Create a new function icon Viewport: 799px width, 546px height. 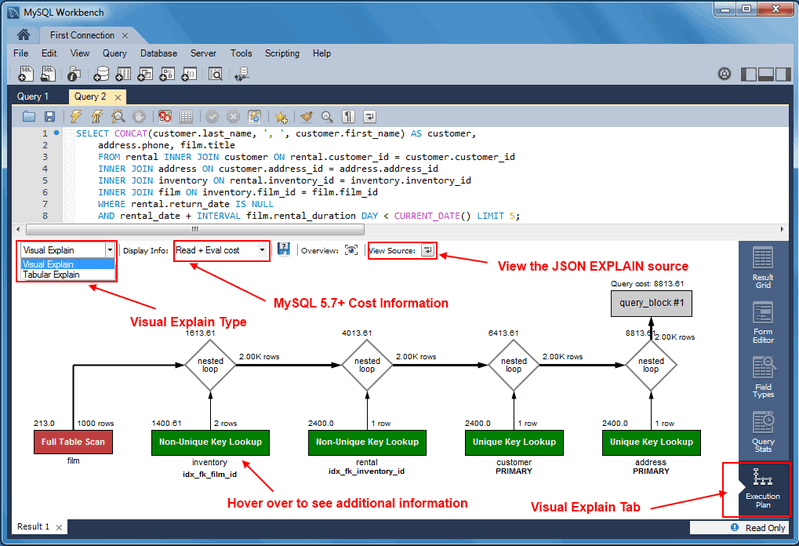coord(189,74)
